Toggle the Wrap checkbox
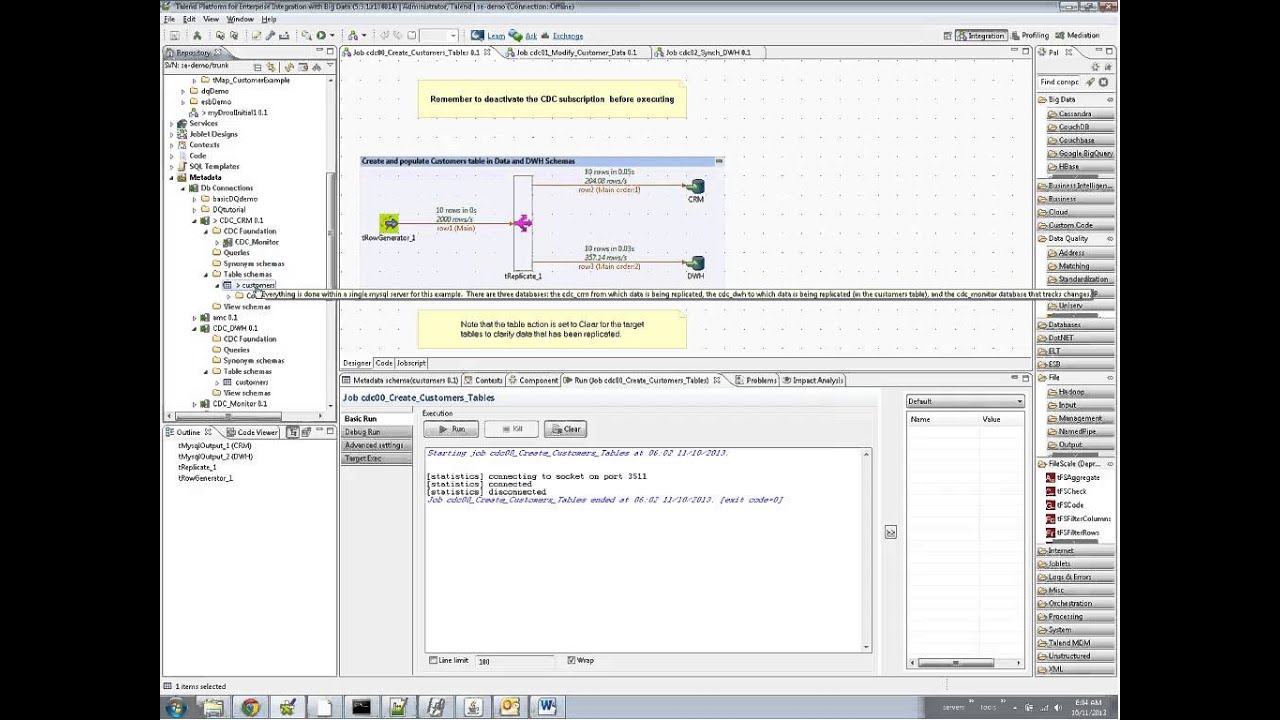1280x720 pixels. pyautogui.click(x=571, y=660)
